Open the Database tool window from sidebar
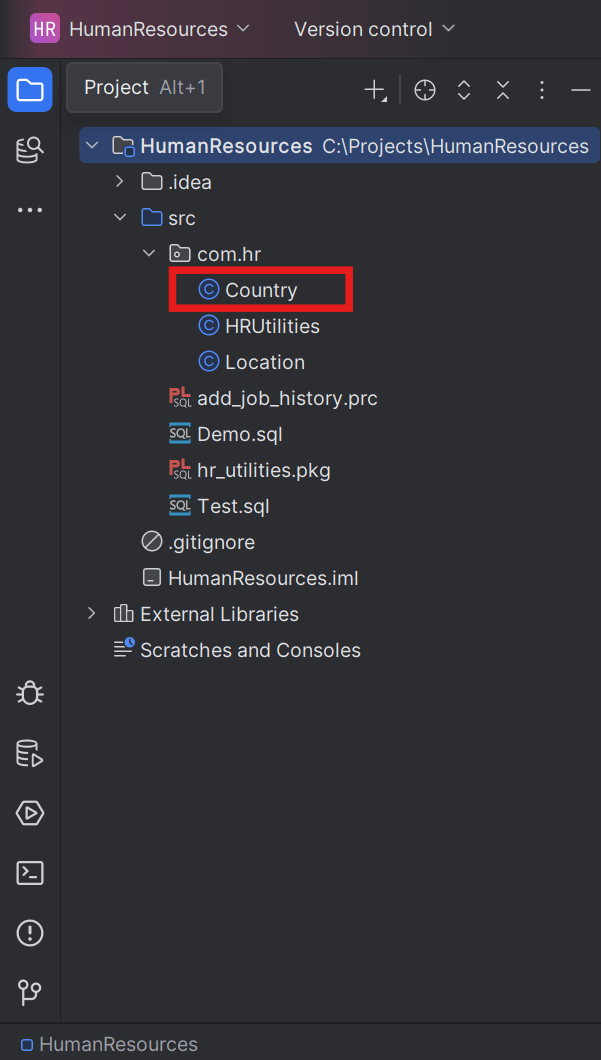Screen dimensions: 601x1060 29,149
